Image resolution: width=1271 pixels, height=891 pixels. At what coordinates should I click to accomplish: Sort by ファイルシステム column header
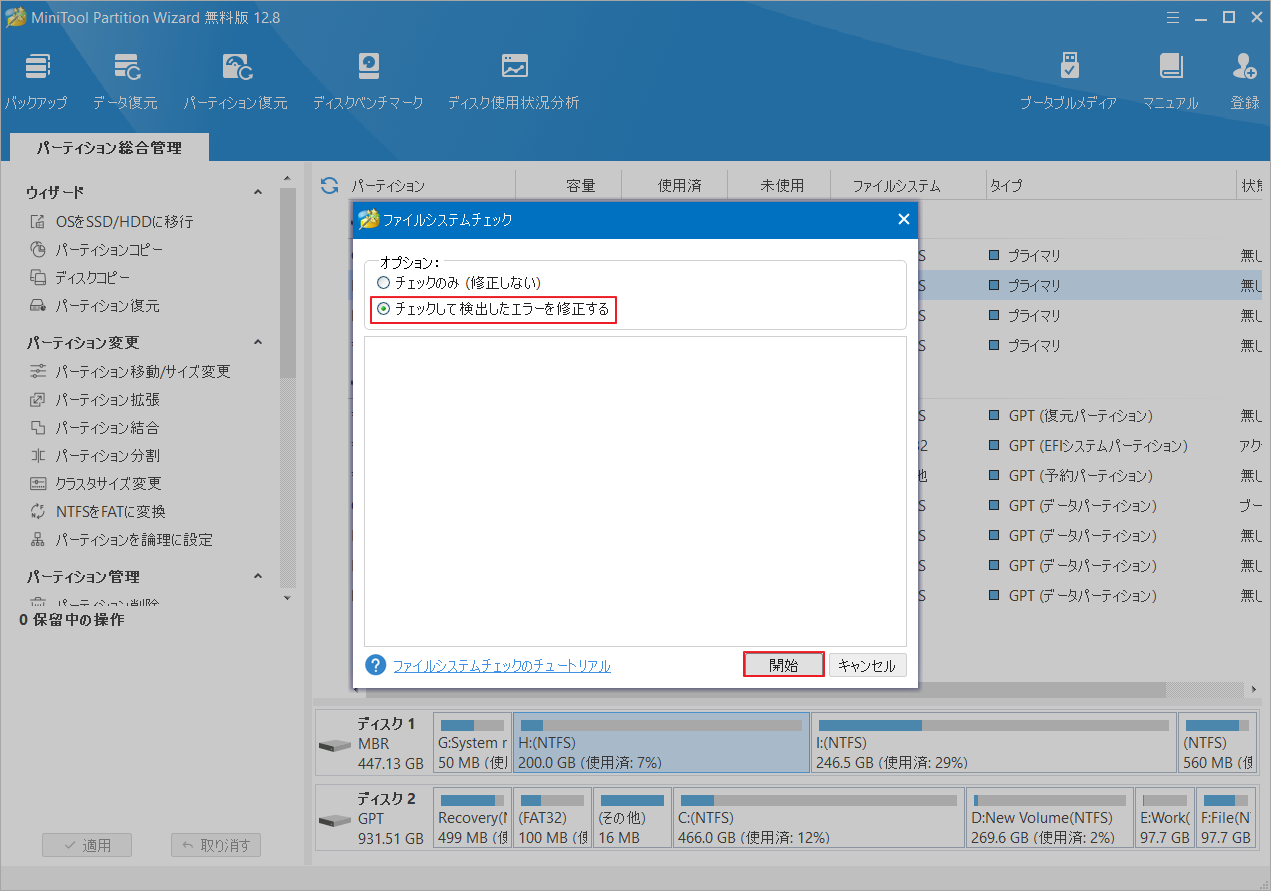click(x=896, y=185)
